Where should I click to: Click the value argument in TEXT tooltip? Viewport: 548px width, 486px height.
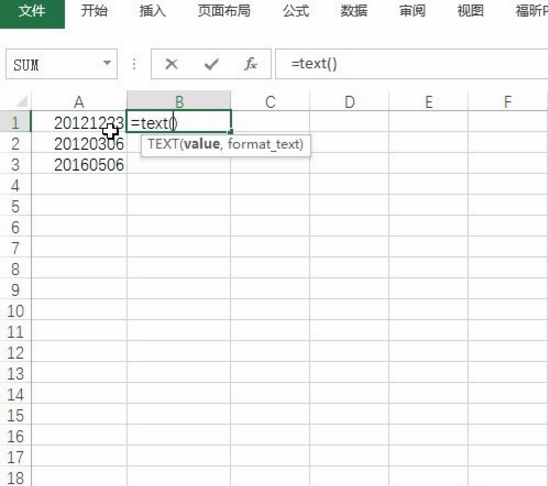(202, 144)
